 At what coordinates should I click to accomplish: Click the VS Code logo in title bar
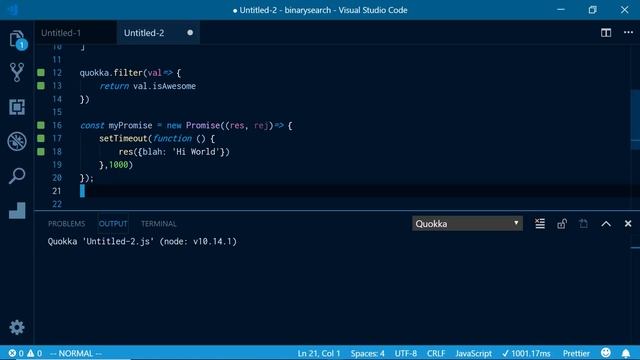coord(12,9)
